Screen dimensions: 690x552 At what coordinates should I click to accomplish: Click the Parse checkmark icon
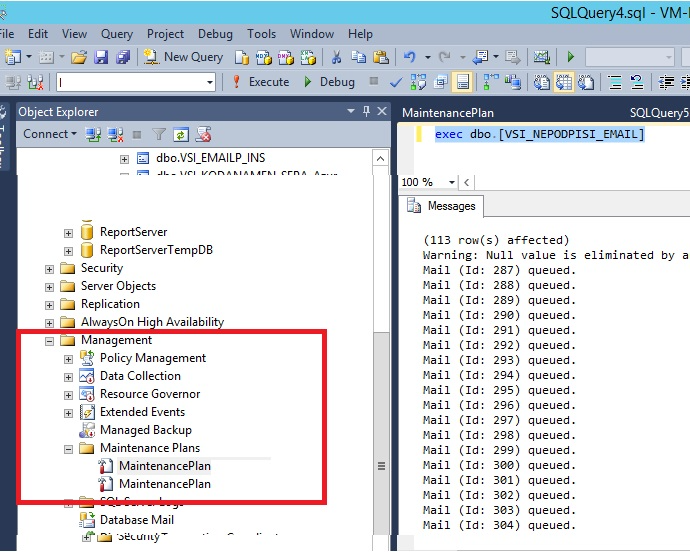click(x=396, y=82)
